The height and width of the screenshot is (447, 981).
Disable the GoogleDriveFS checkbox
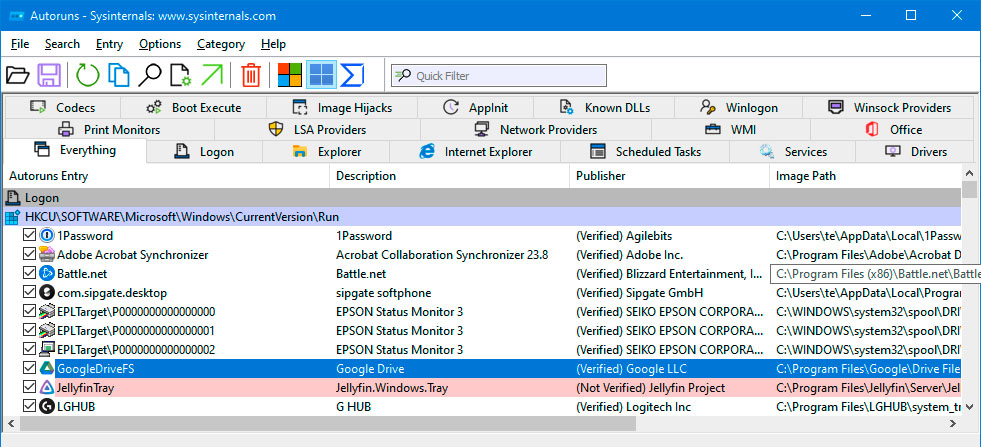pos(29,369)
